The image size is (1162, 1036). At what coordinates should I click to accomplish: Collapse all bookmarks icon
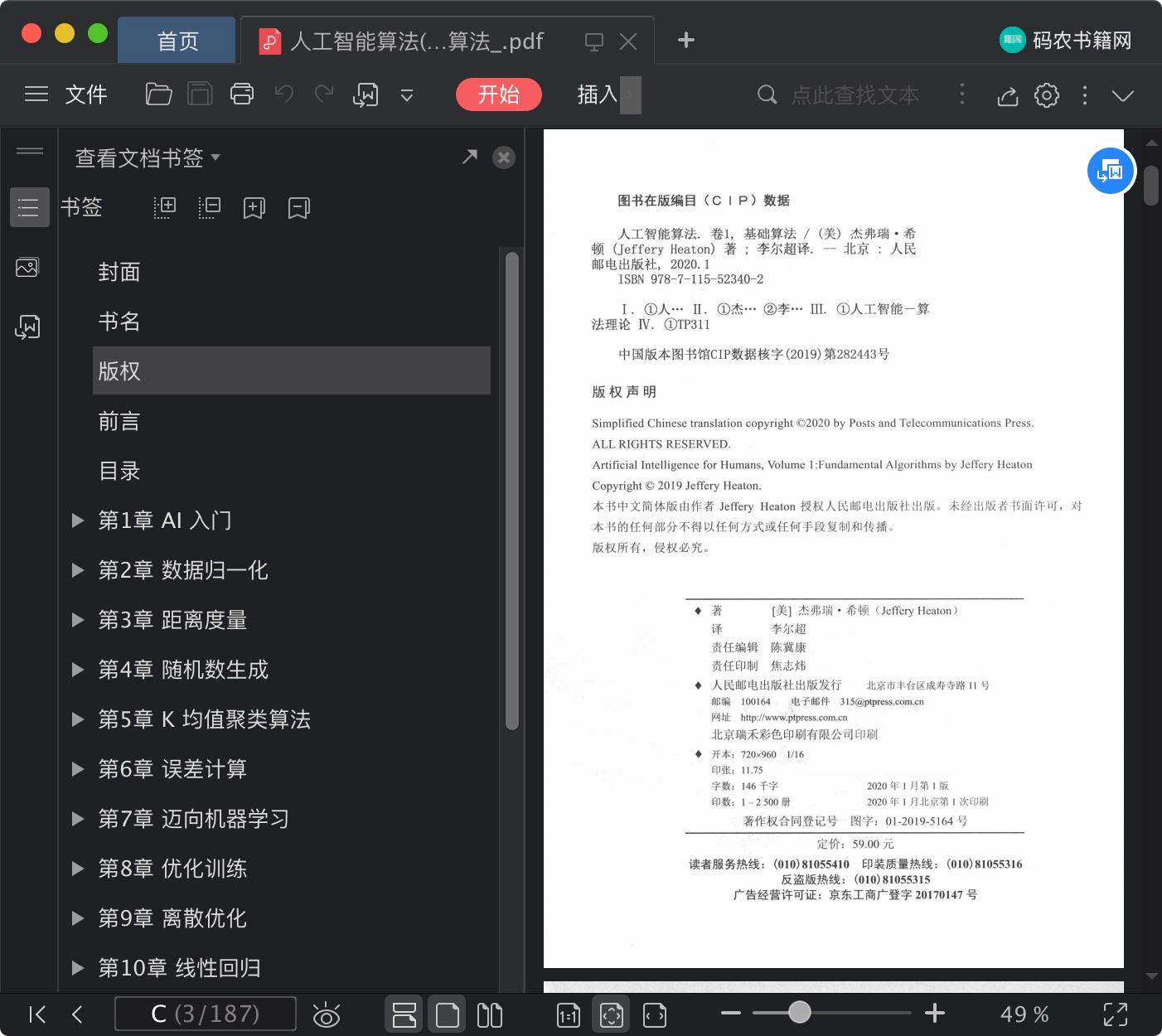point(210,207)
